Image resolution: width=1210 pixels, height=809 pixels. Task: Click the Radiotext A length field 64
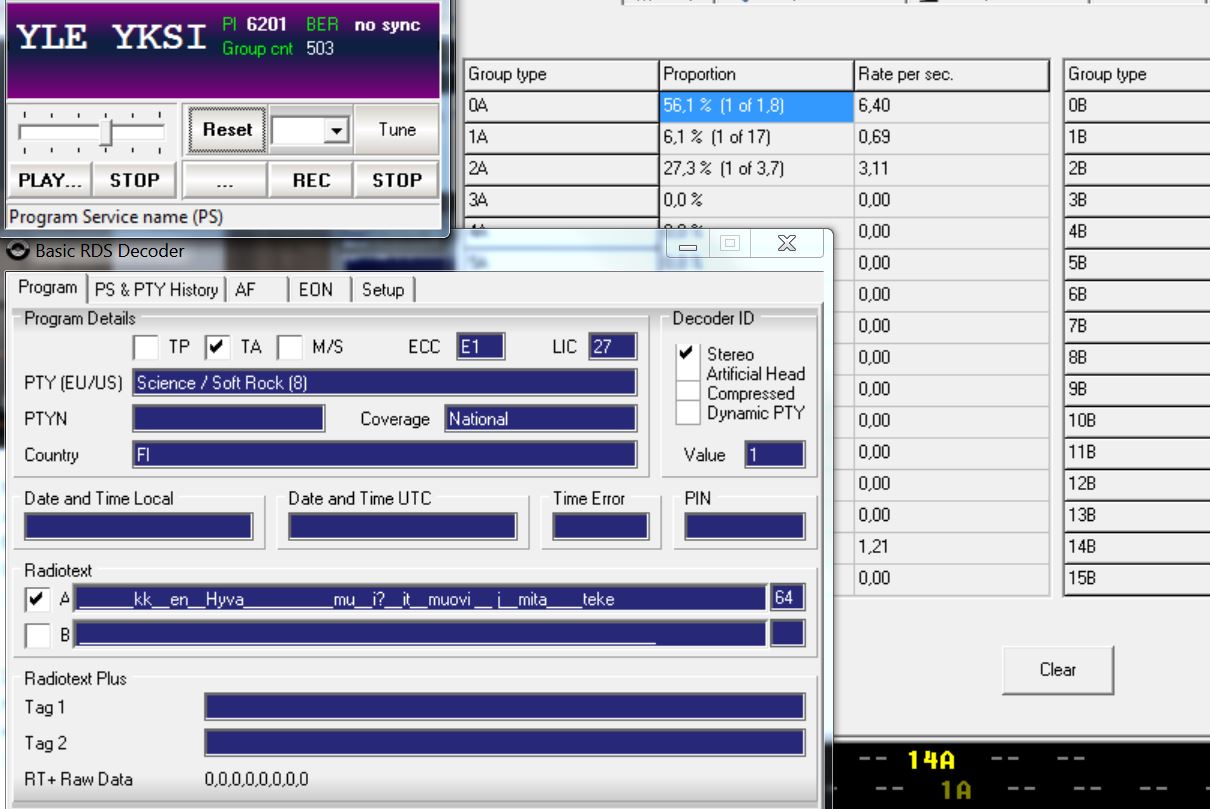pos(787,599)
